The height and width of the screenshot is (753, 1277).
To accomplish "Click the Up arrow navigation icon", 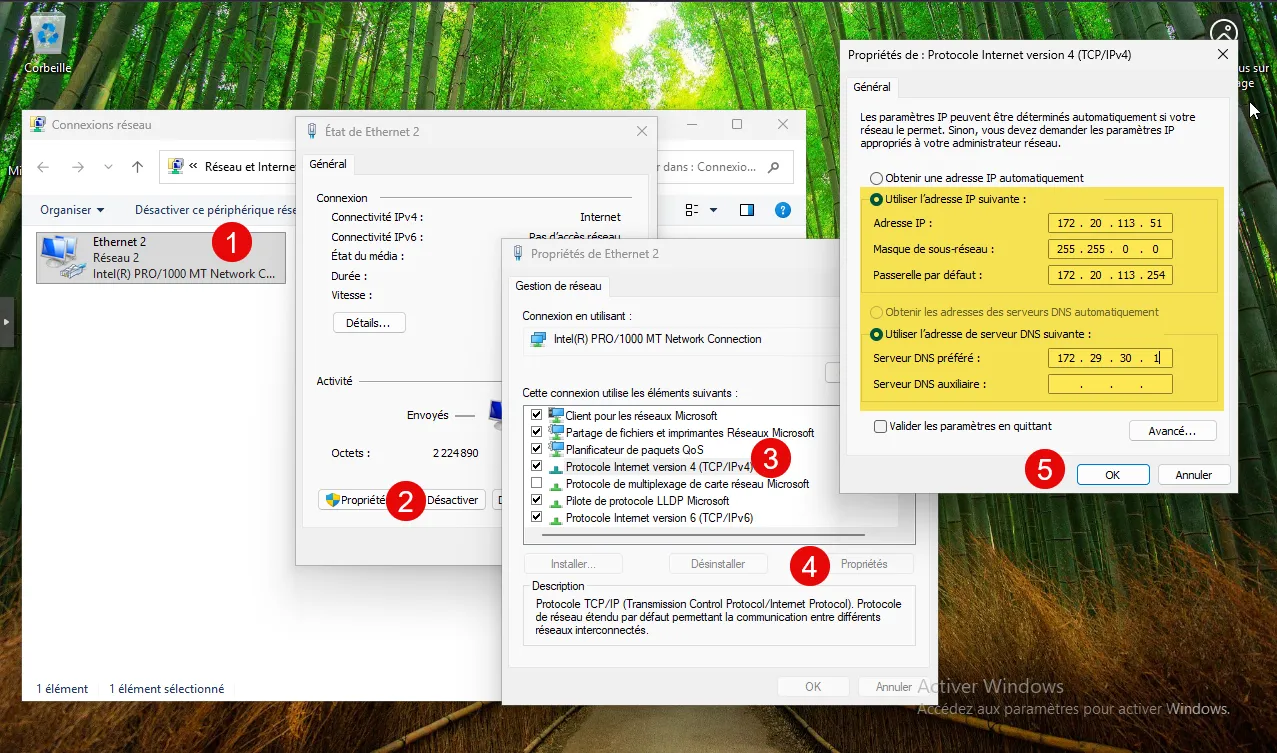I will (138, 167).
